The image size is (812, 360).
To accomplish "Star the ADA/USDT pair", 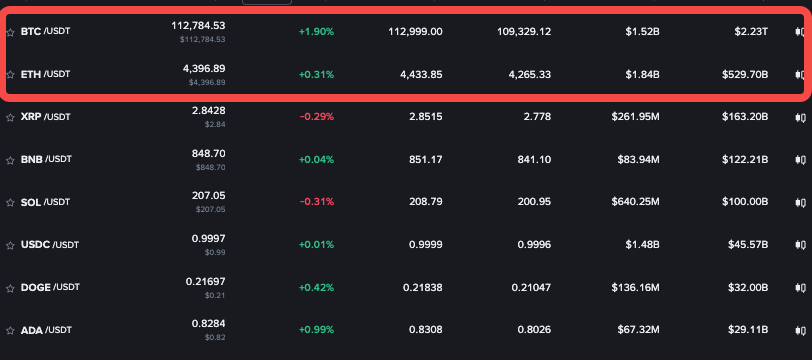I will point(10,330).
